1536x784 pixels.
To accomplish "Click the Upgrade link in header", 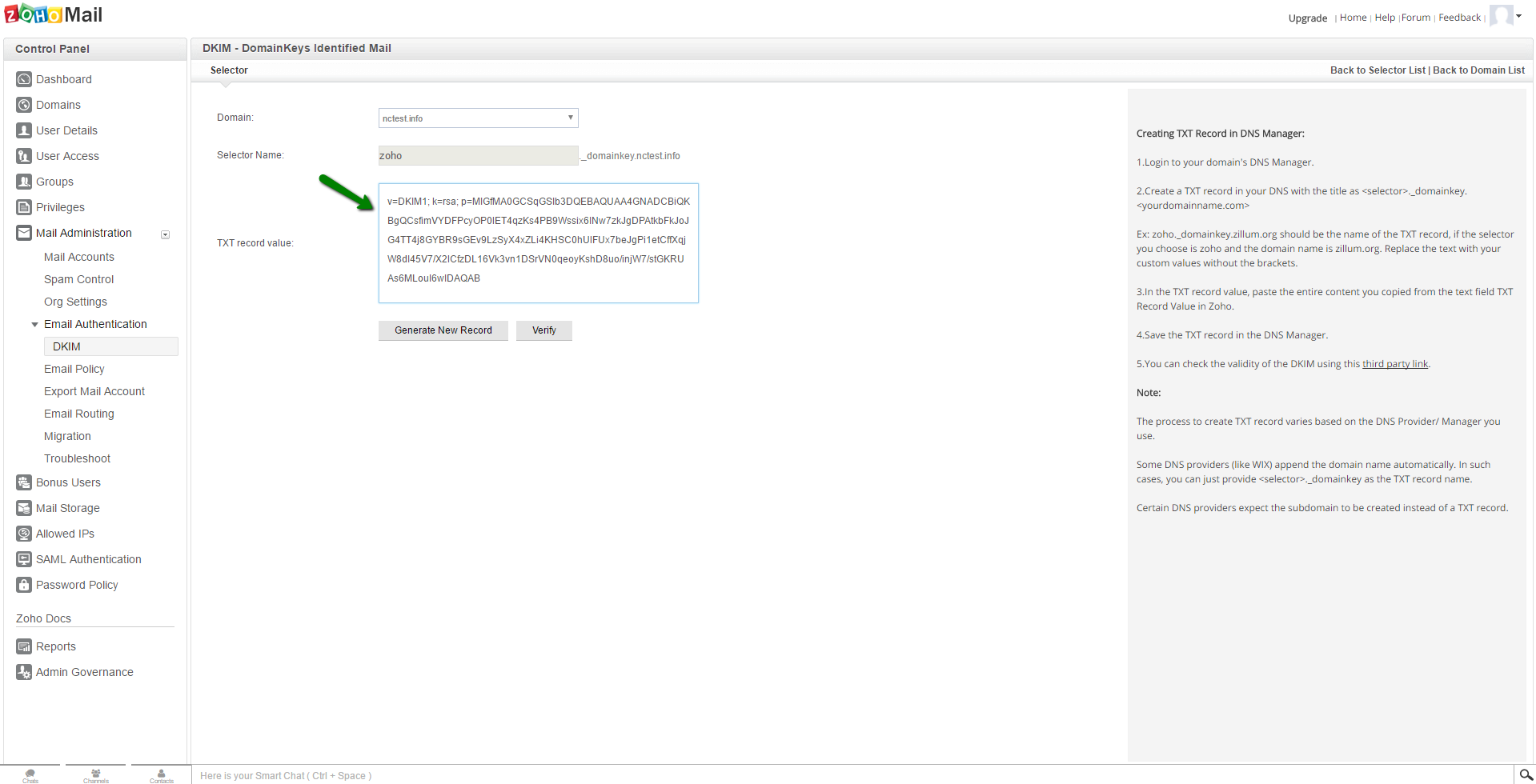I will tap(1308, 18).
